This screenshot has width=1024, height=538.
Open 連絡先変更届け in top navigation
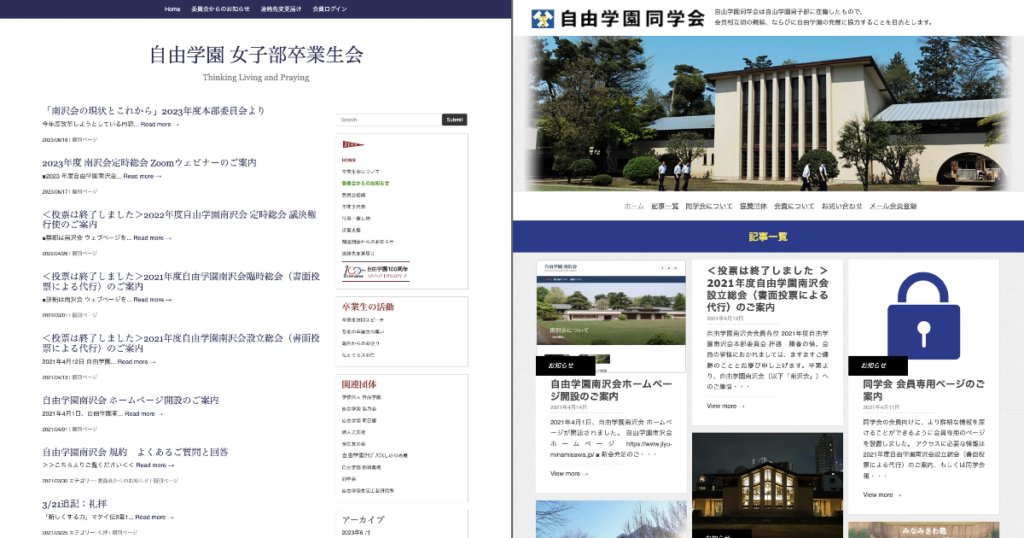281,9
